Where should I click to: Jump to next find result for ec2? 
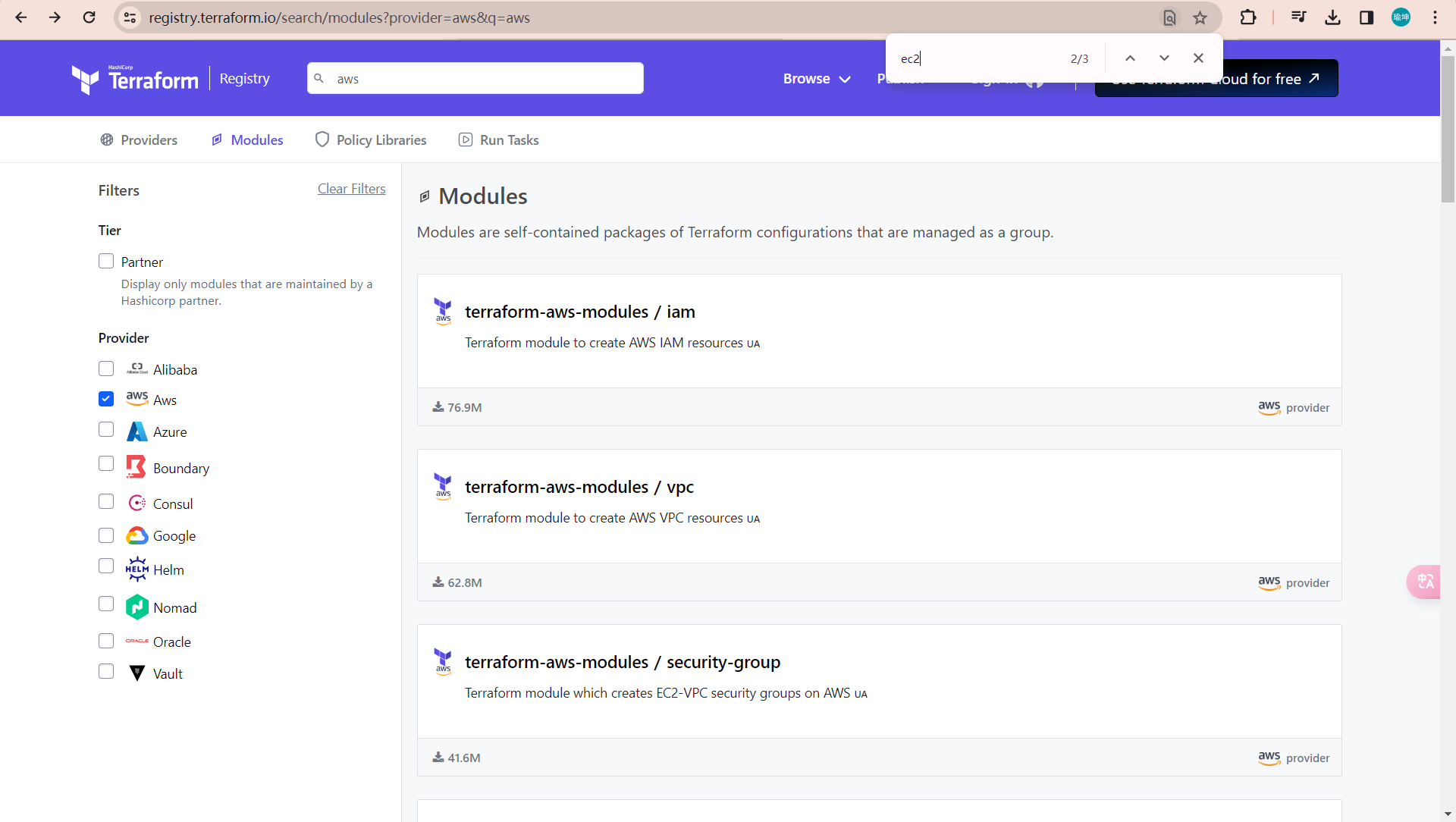coord(1164,58)
